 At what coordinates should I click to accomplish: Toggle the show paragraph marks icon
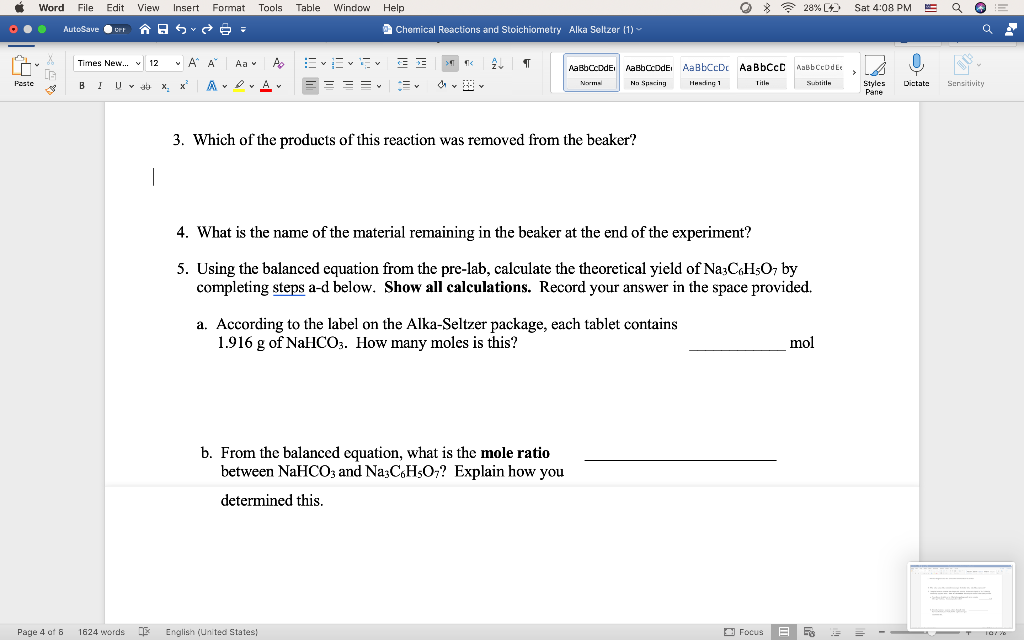point(525,62)
